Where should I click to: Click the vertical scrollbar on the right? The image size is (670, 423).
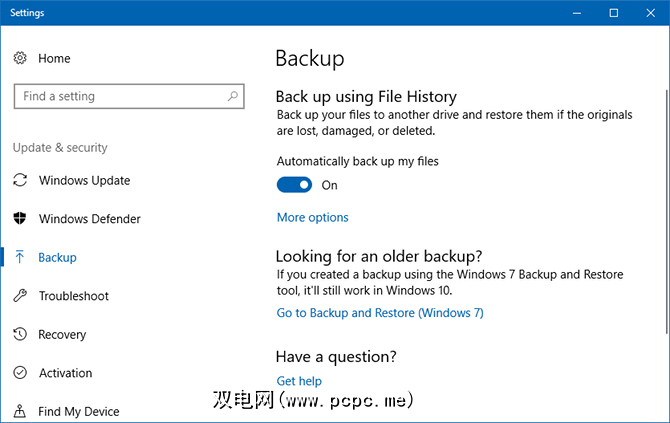point(664,200)
